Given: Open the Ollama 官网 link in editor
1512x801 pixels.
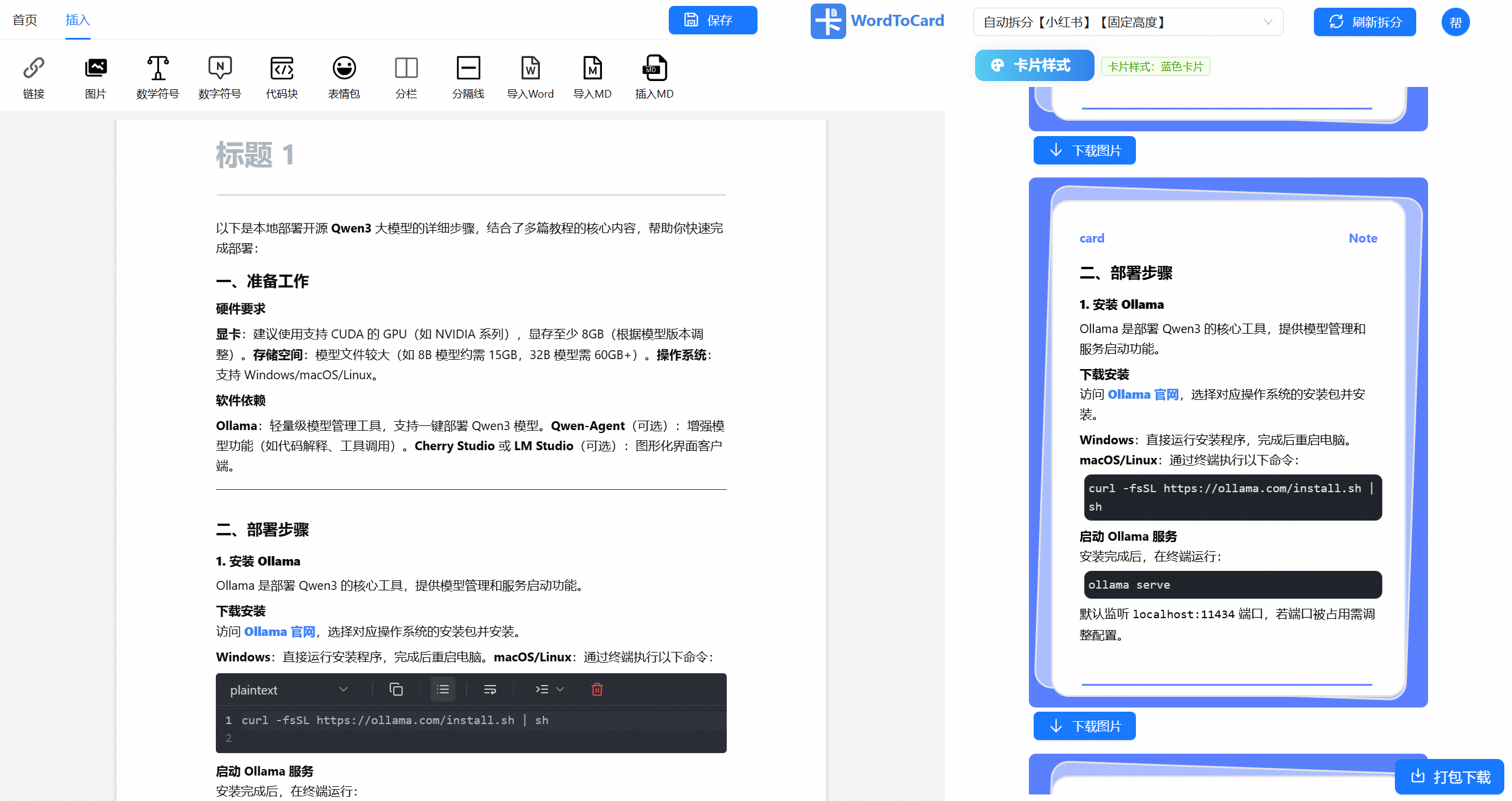Looking at the screenshot, I should 279,632.
